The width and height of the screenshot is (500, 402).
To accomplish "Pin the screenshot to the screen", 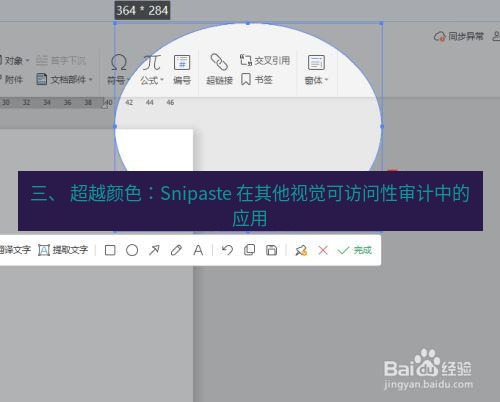I will click(x=301, y=250).
